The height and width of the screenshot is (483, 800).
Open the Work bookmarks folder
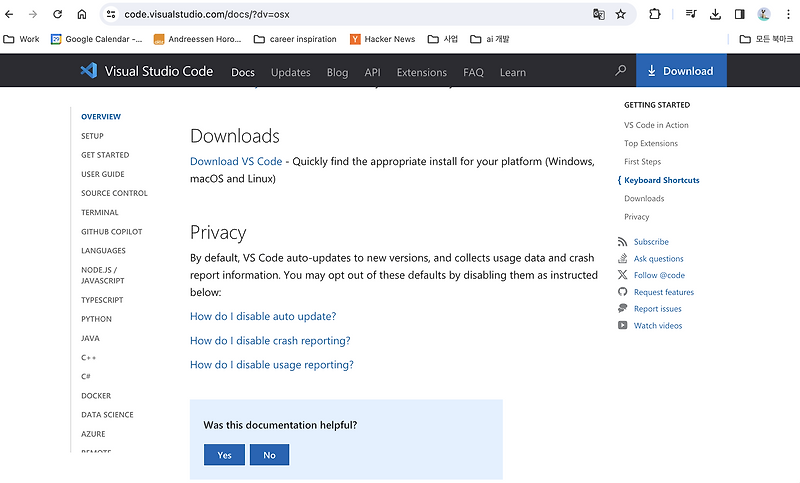tap(21, 39)
